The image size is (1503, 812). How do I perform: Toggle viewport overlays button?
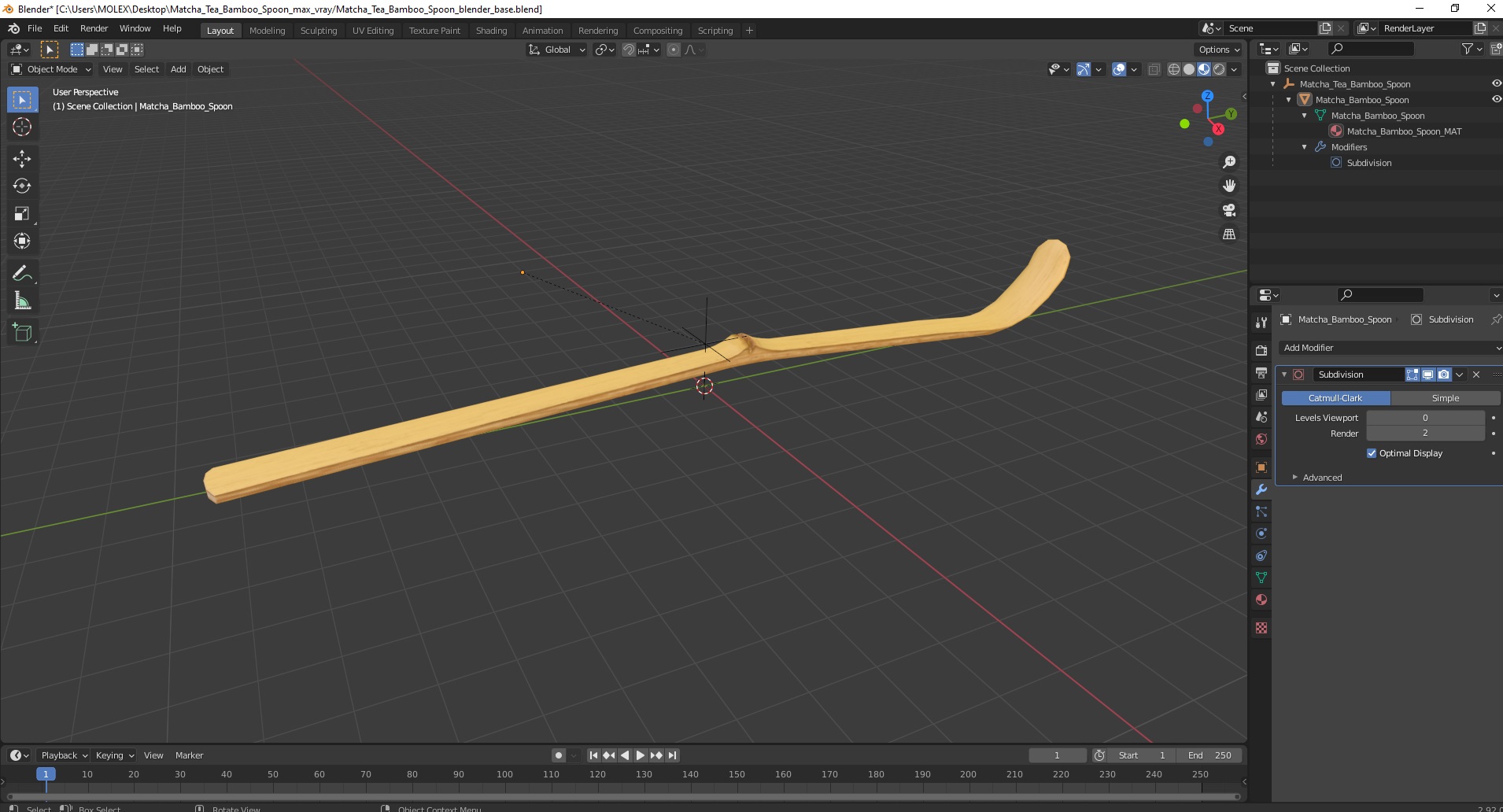pos(1119,69)
